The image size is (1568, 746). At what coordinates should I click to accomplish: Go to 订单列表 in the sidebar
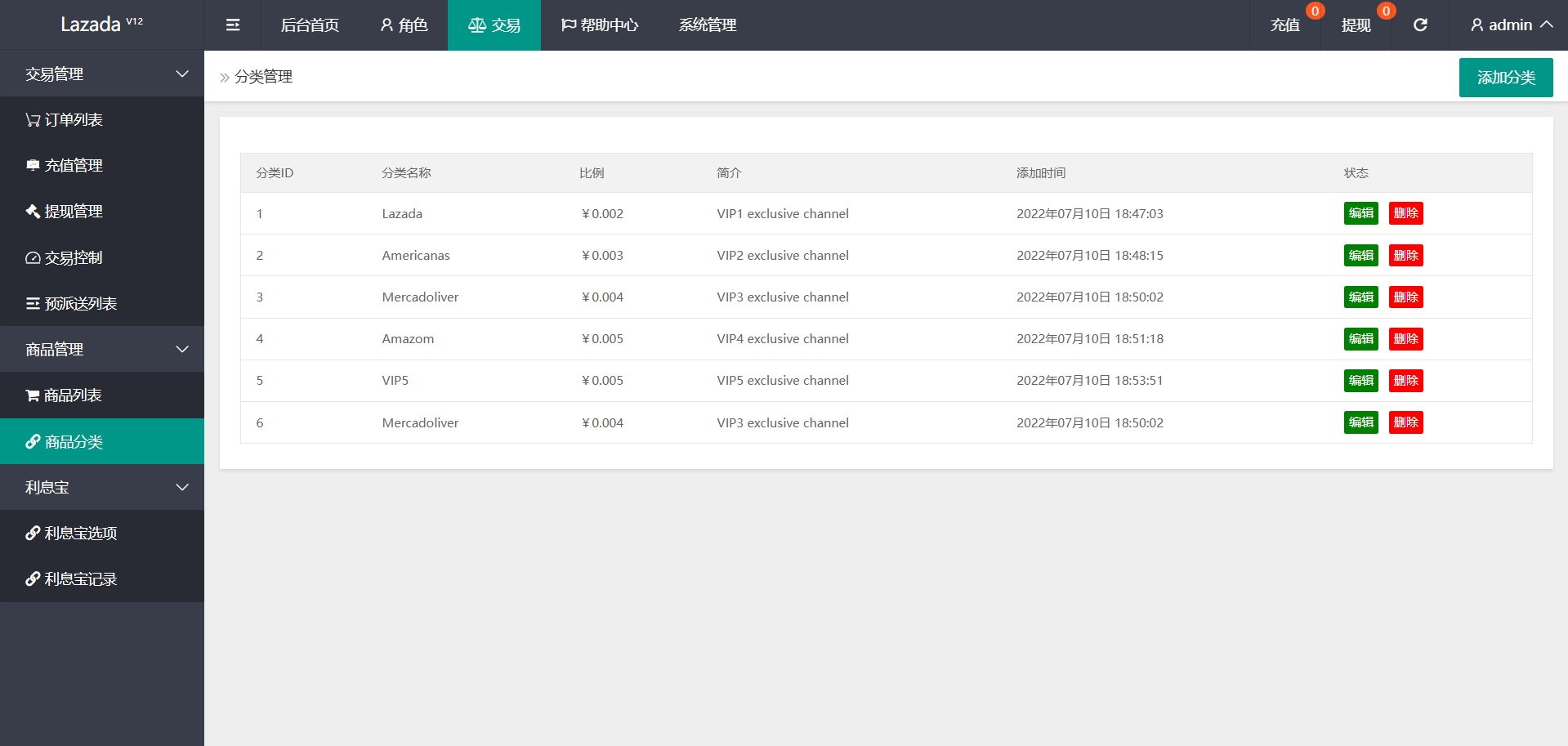[102, 120]
